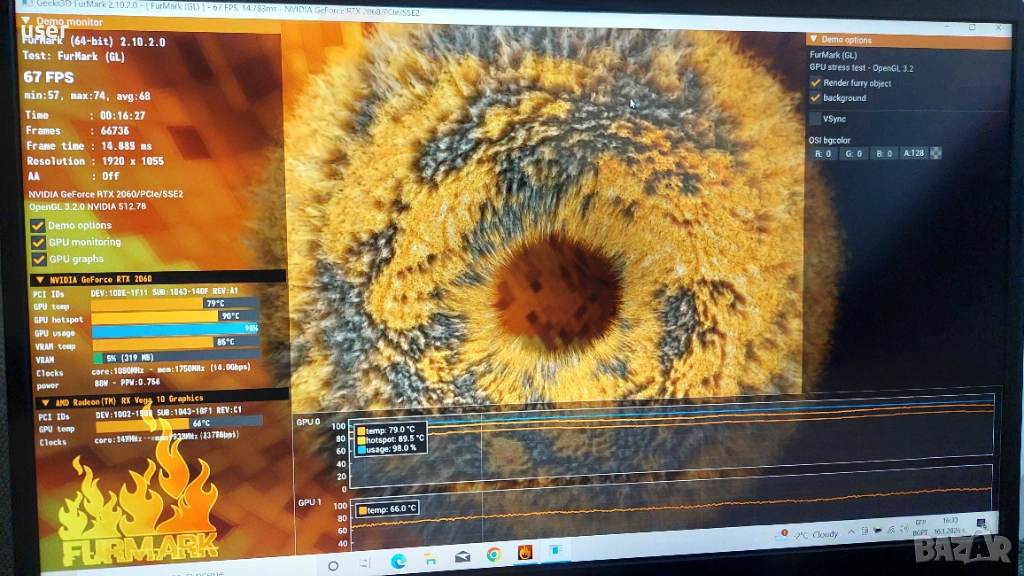Select the A:128 alpha value field
This screenshot has width=1024, height=576.
[x=914, y=154]
